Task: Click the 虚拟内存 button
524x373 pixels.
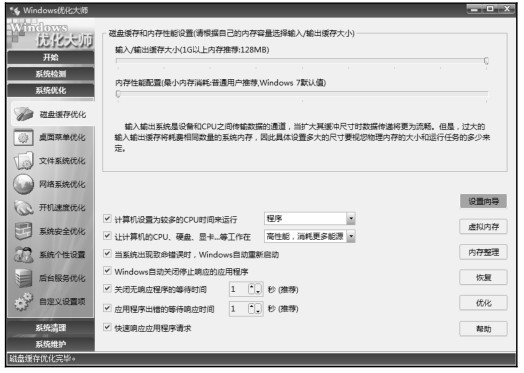Action: click(483, 227)
